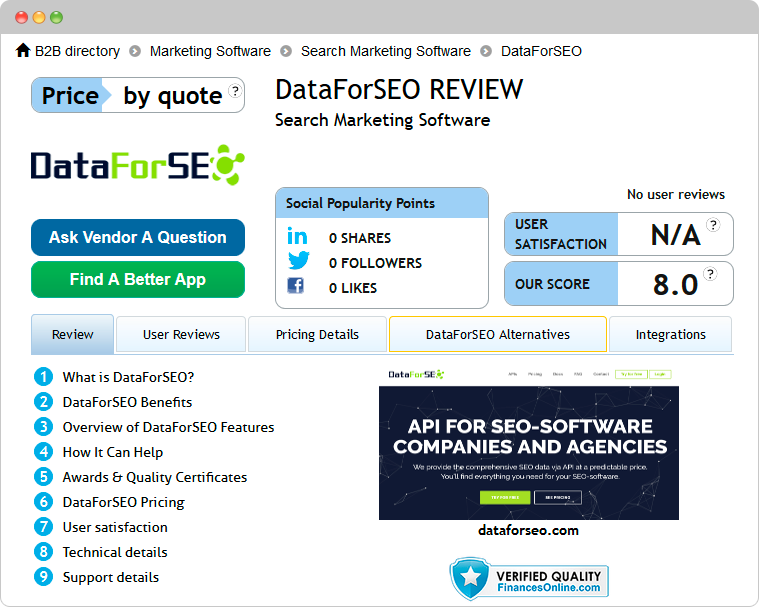Screen dimensions: 759x607
Task: Open the Pricing Details tab
Action: pos(317,334)
